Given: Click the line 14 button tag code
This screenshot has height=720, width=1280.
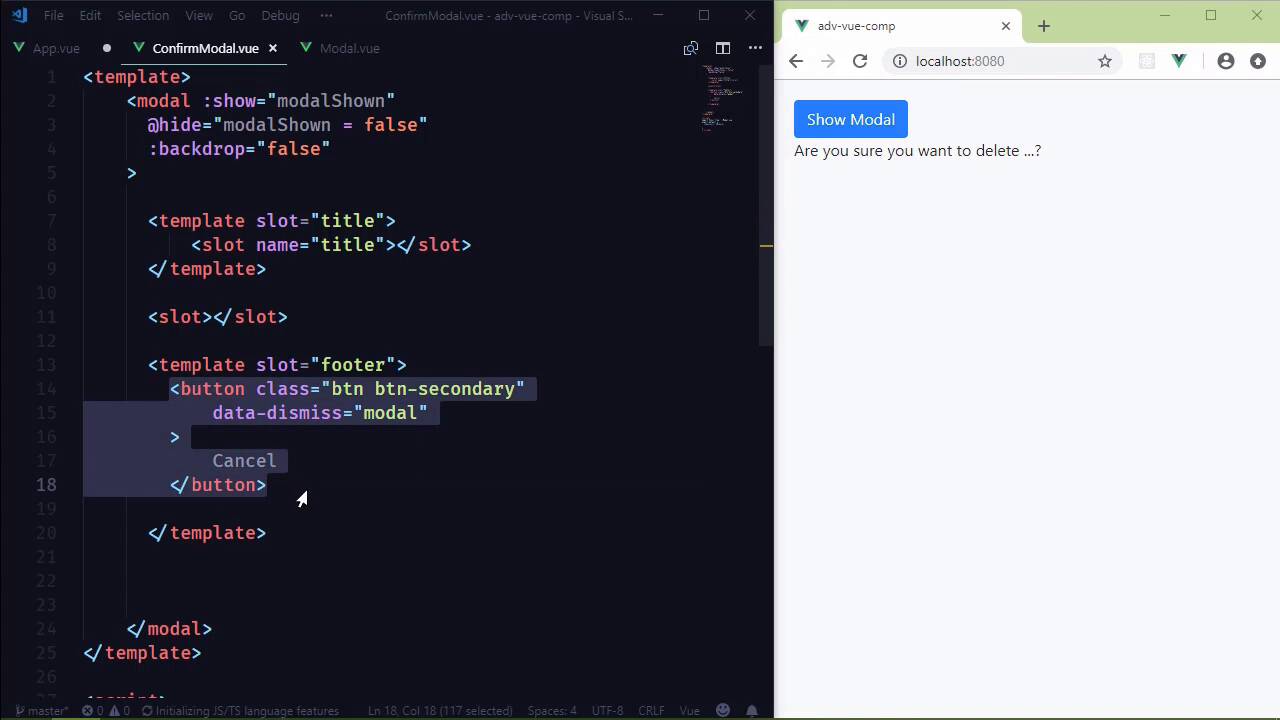Looking at the screenshot, I should pyautogui.click(x=347, y=389).
